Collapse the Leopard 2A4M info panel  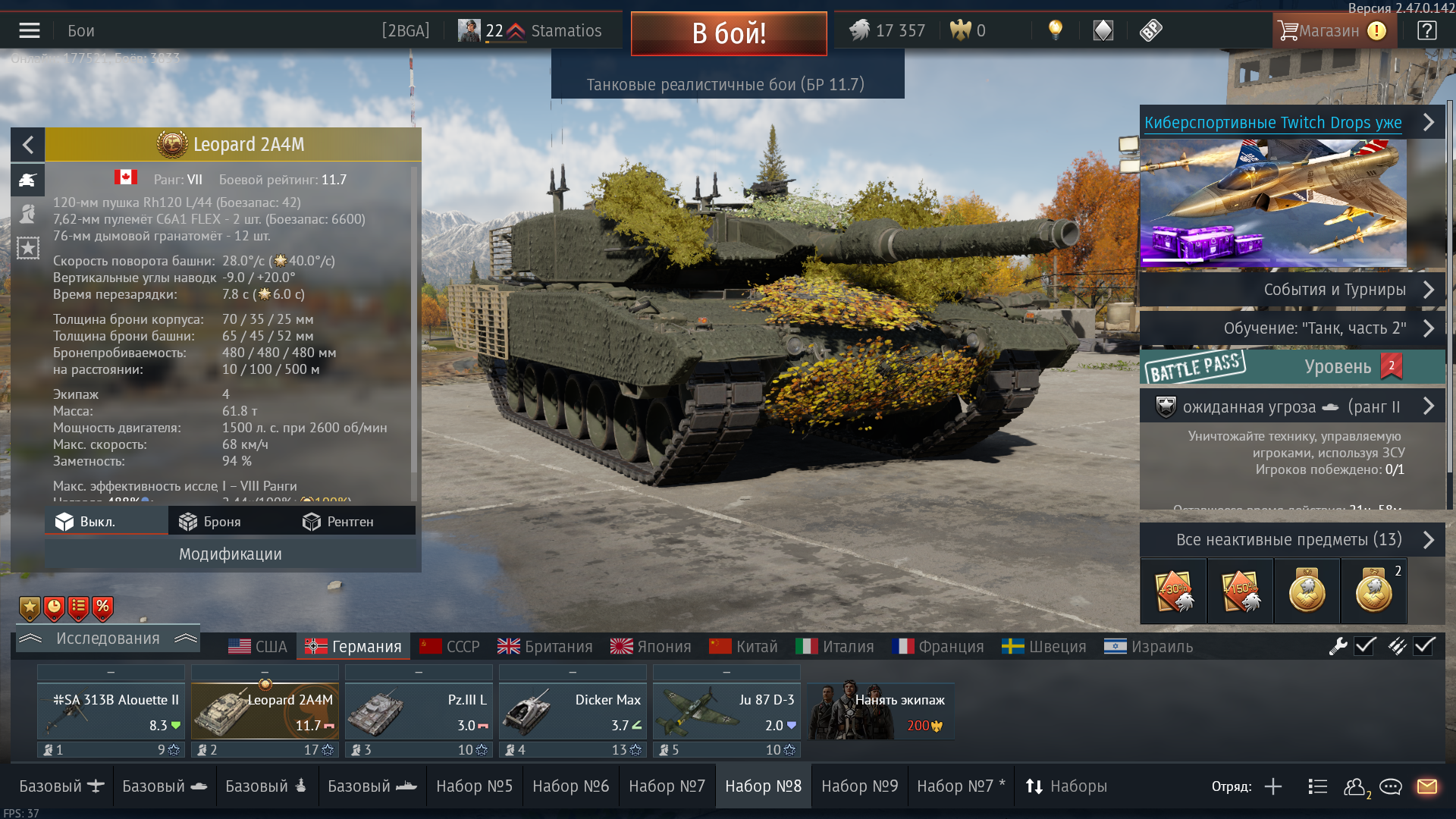coord(28,144)
